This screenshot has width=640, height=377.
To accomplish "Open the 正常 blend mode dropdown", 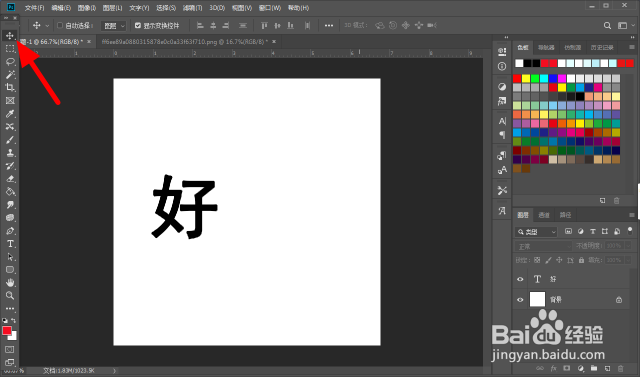I will click(x=543, y=246).
